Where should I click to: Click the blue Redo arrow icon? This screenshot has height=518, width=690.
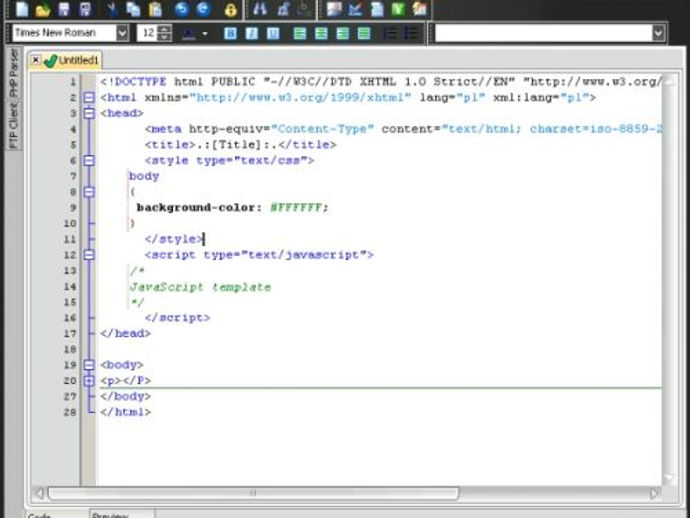203,9
